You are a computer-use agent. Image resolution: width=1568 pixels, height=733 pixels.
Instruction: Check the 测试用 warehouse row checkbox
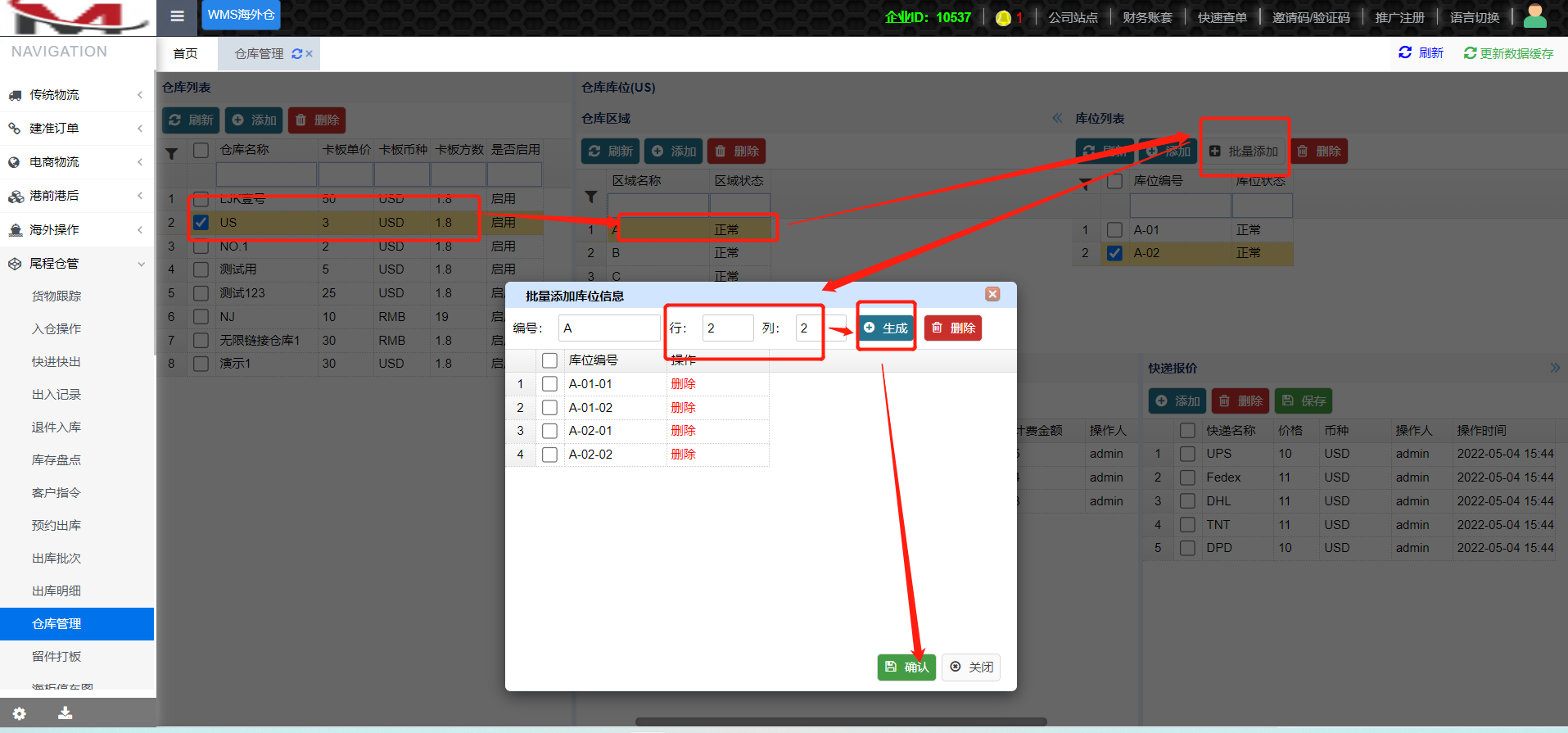201,269
